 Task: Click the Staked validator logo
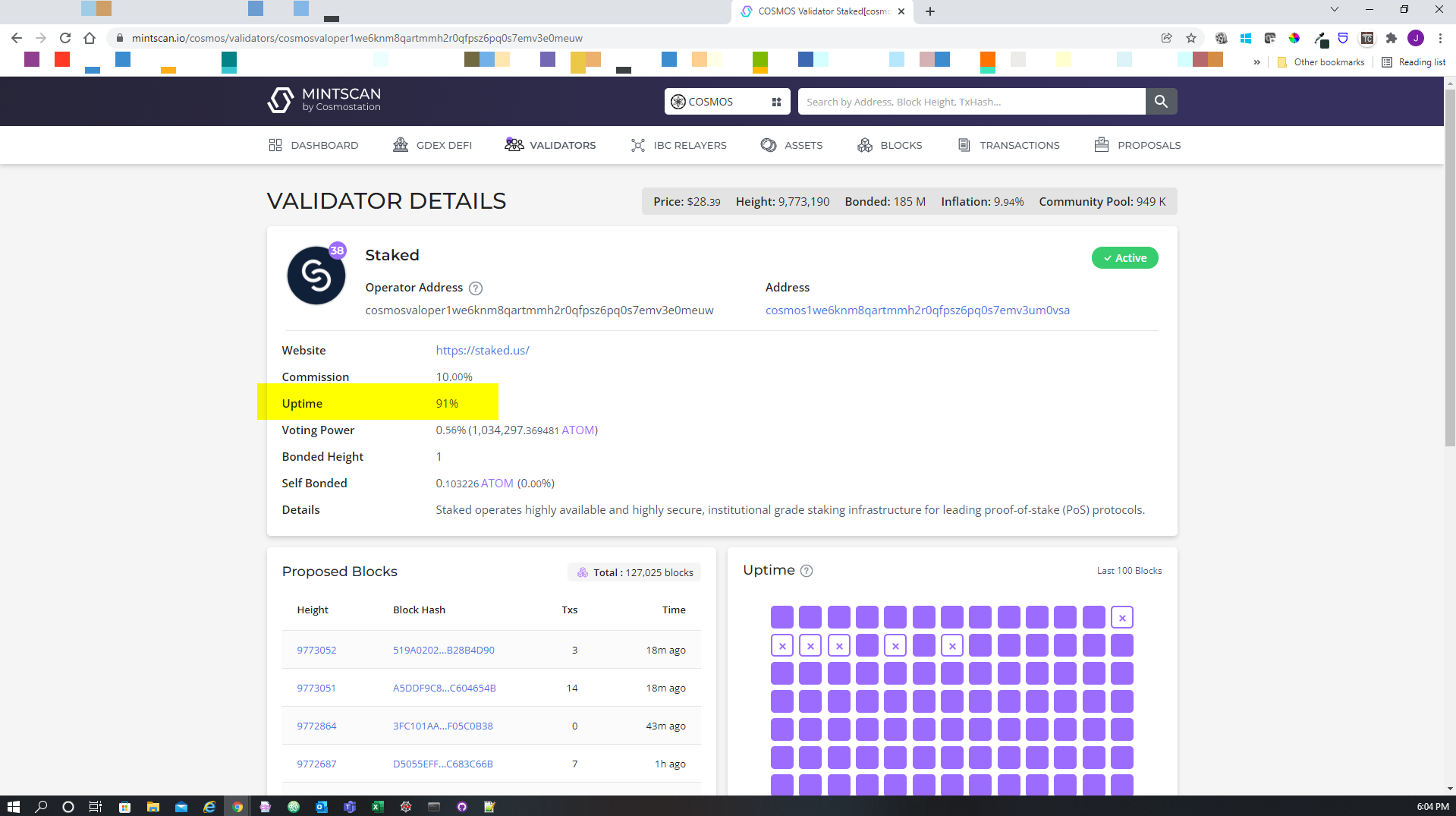click(x=316, y=275)
